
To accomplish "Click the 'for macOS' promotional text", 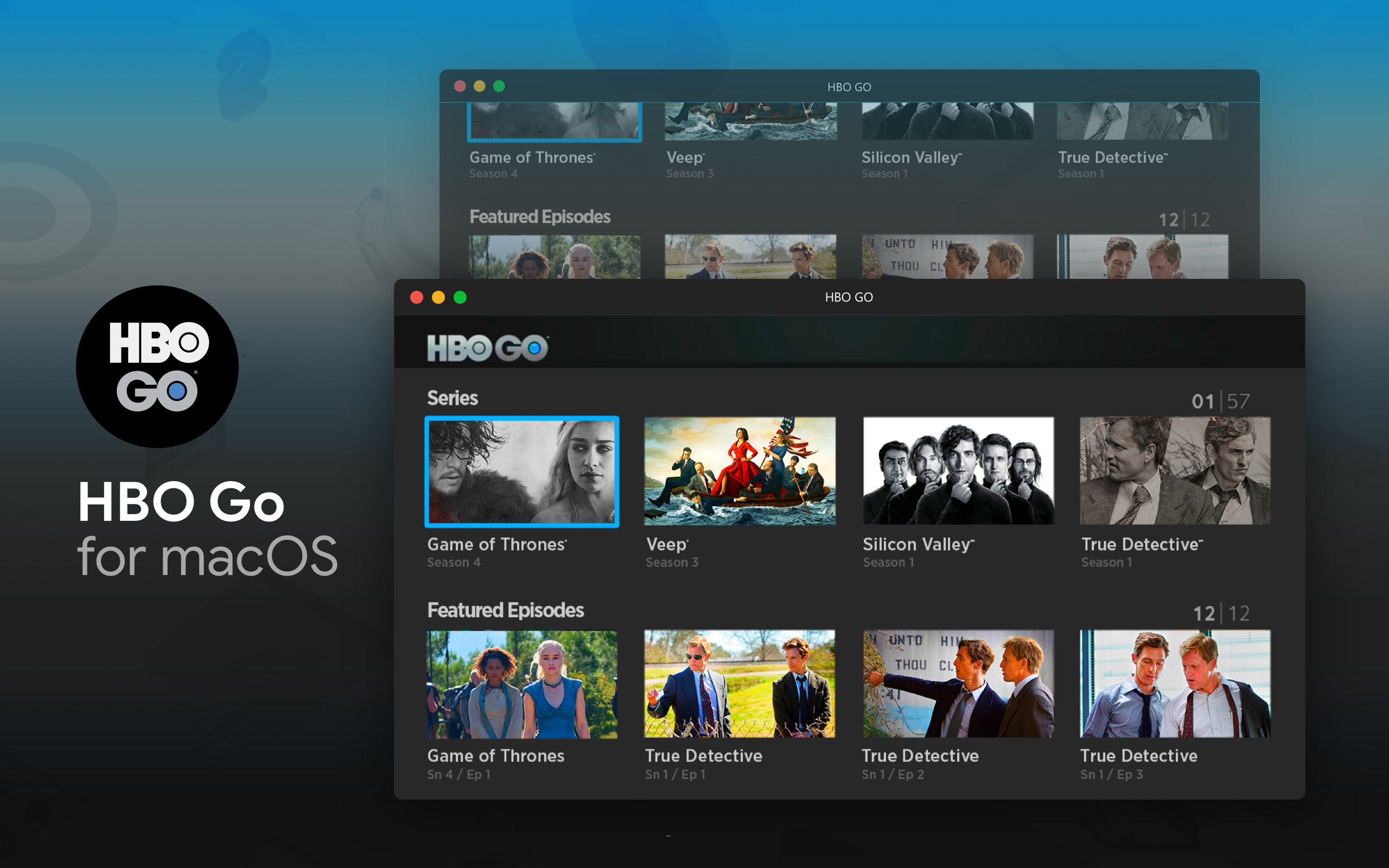I will 208,556.
